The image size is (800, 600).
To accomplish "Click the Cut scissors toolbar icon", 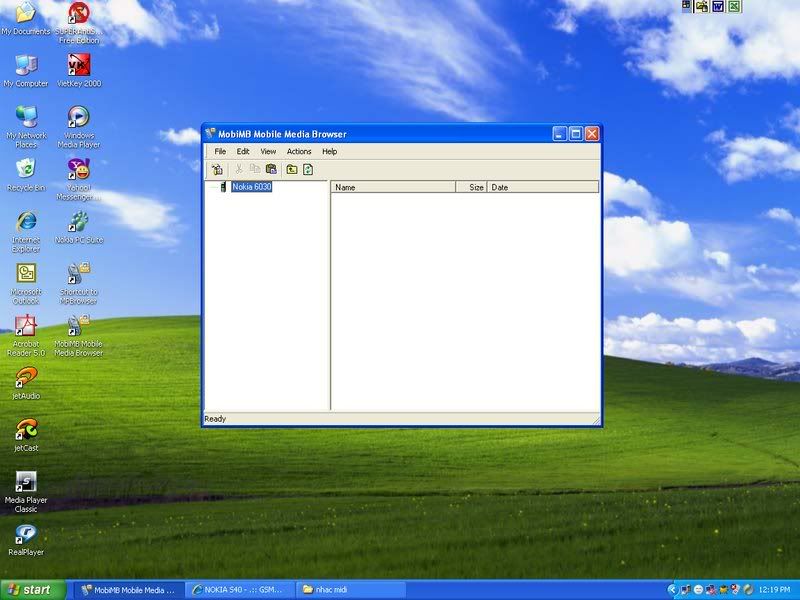I will click(239, 169).
